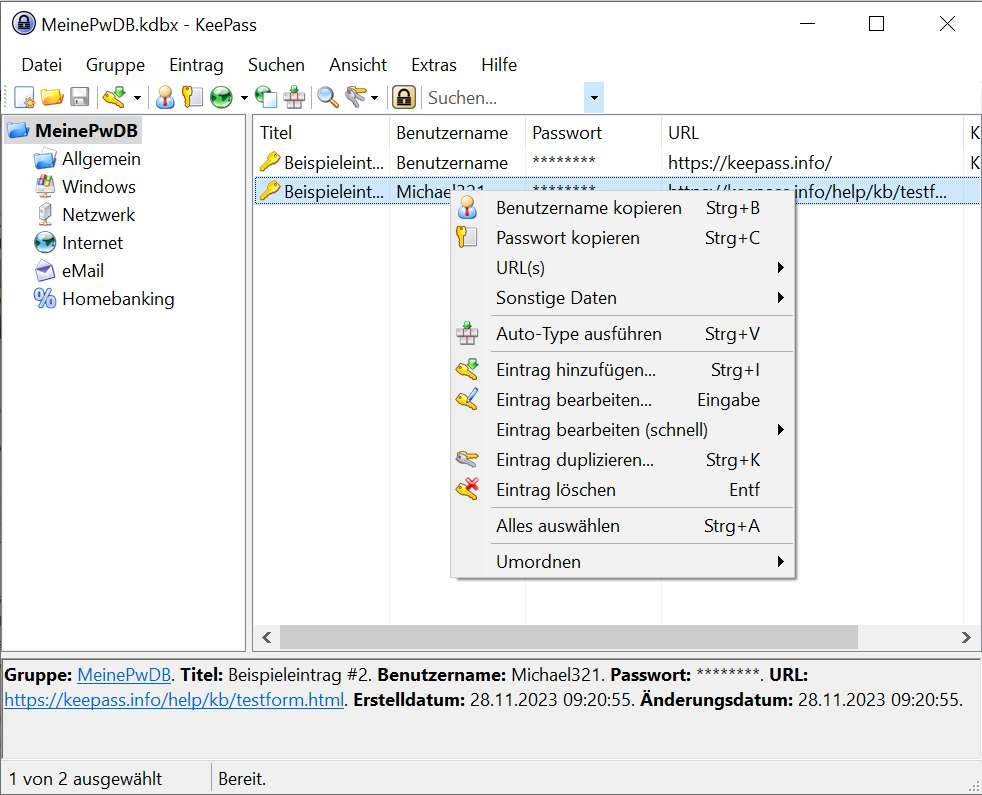Click the Copy URL toolbar icon
The height and width of the screenshot is (795, 982).
point(266,97)
